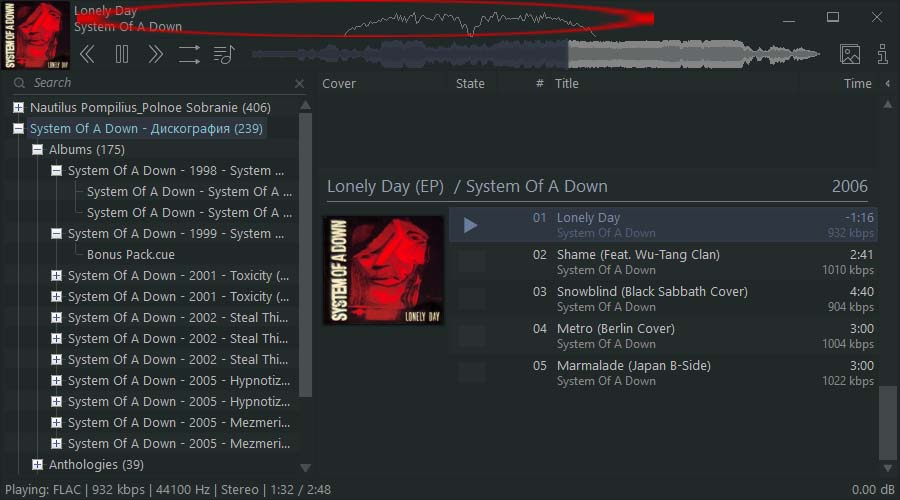
Task: Select Anthologies (39) folder
Action: pos(96,464)
